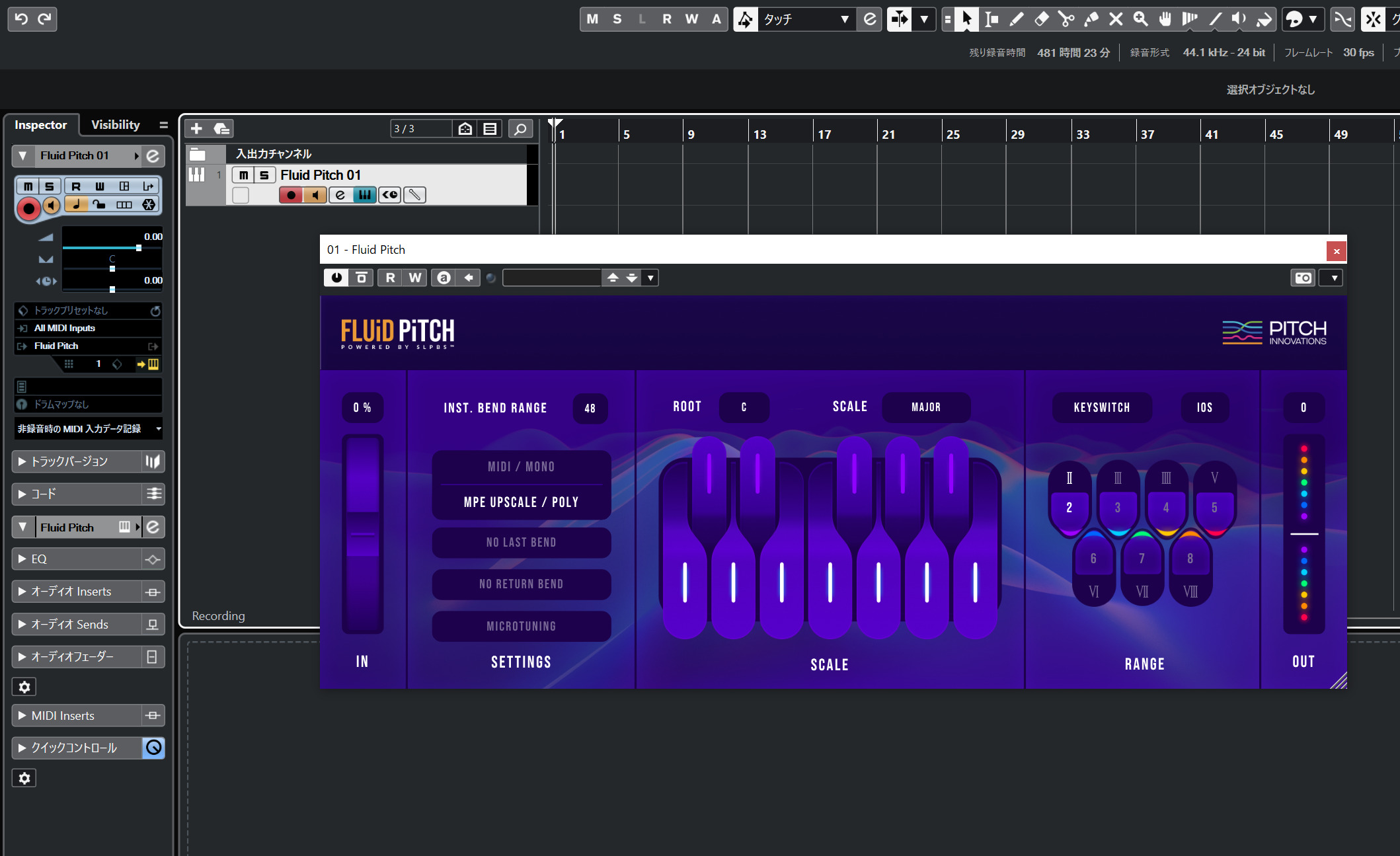Open plugin preset menu dropdown arrow
This screenshot has height=856, width=1400.
coord(651,278)
